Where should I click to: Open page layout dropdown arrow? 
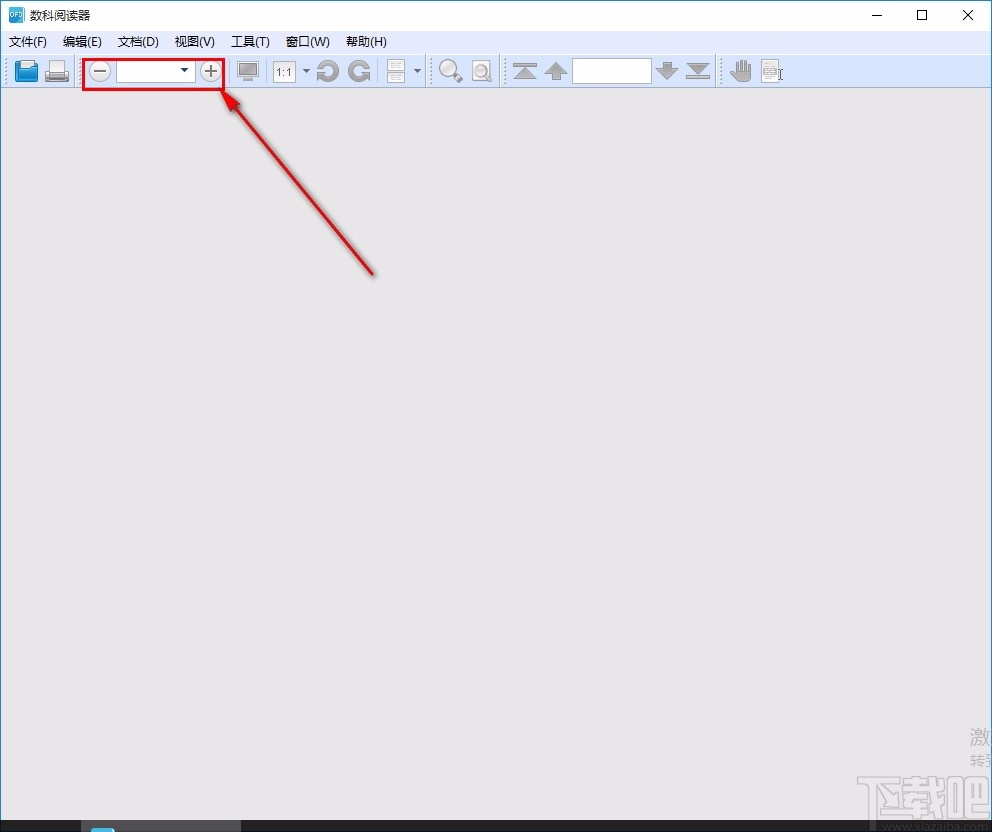click(417, 71)
